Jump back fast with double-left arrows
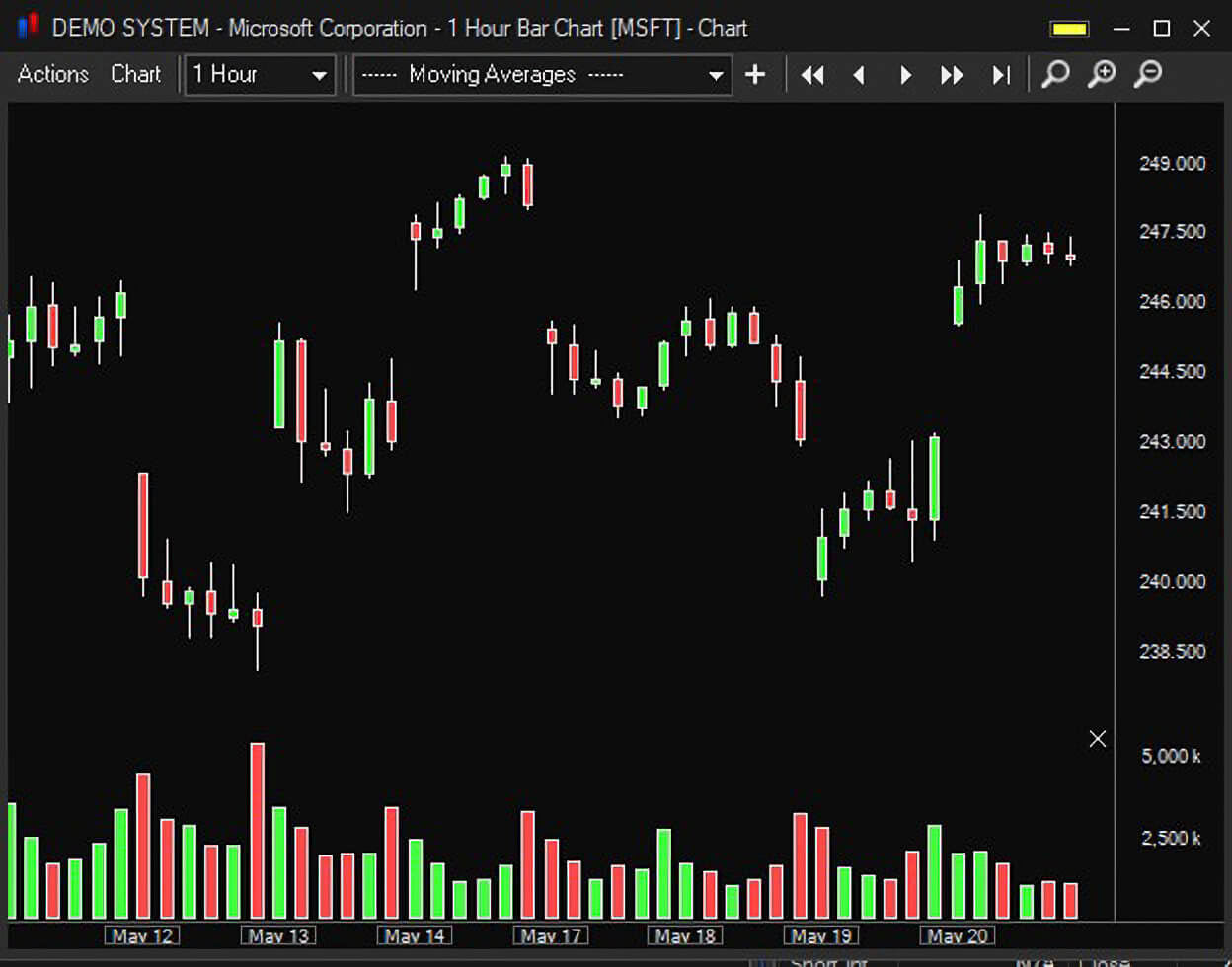 point(812,75)
